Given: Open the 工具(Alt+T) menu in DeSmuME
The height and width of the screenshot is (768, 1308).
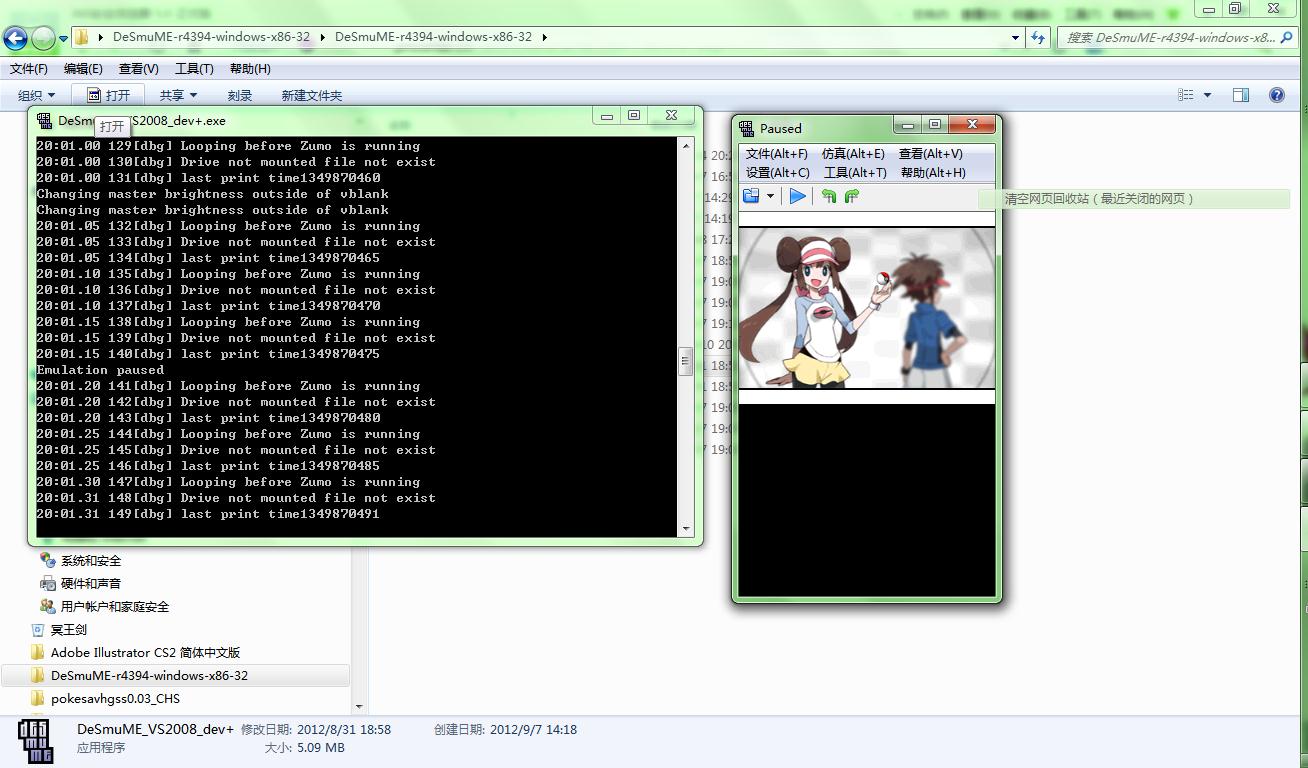Looking at the screenshot, I should [855, 173].
